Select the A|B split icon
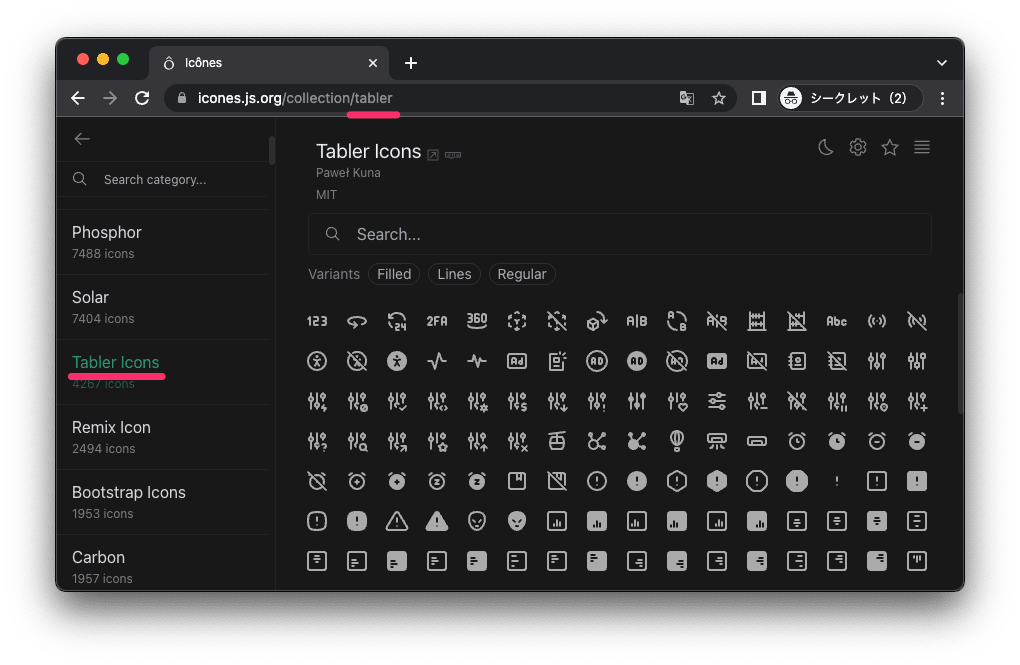The image size is (1020, 665). [637, 321]
